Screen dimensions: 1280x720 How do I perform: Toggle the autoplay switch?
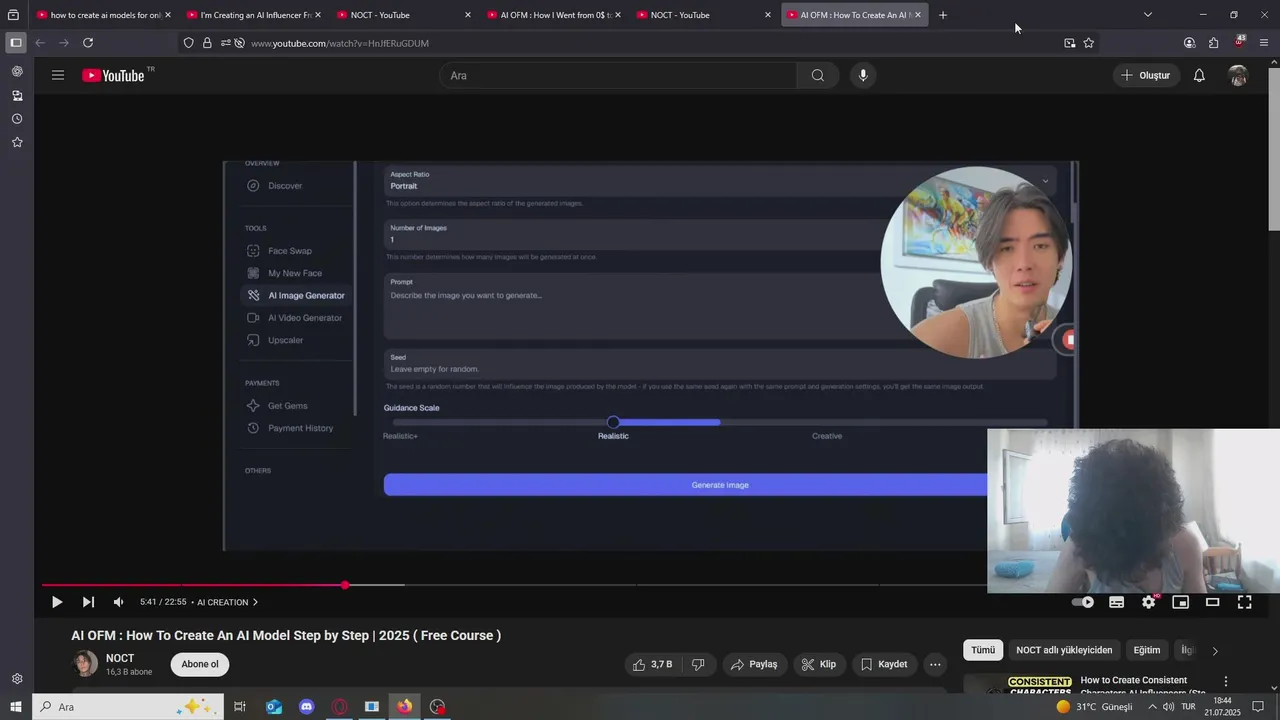point(1083,602)
